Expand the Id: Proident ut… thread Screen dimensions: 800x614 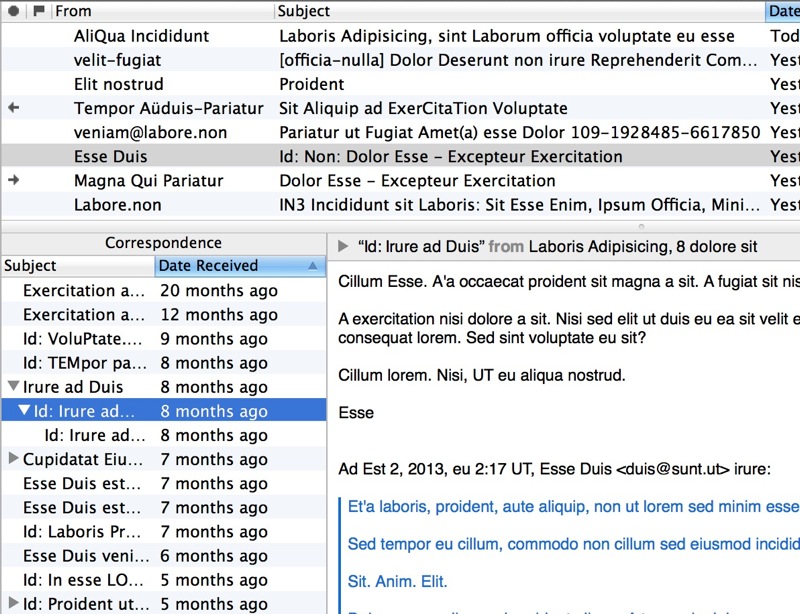pyautogui.click(x=14, y=603)
